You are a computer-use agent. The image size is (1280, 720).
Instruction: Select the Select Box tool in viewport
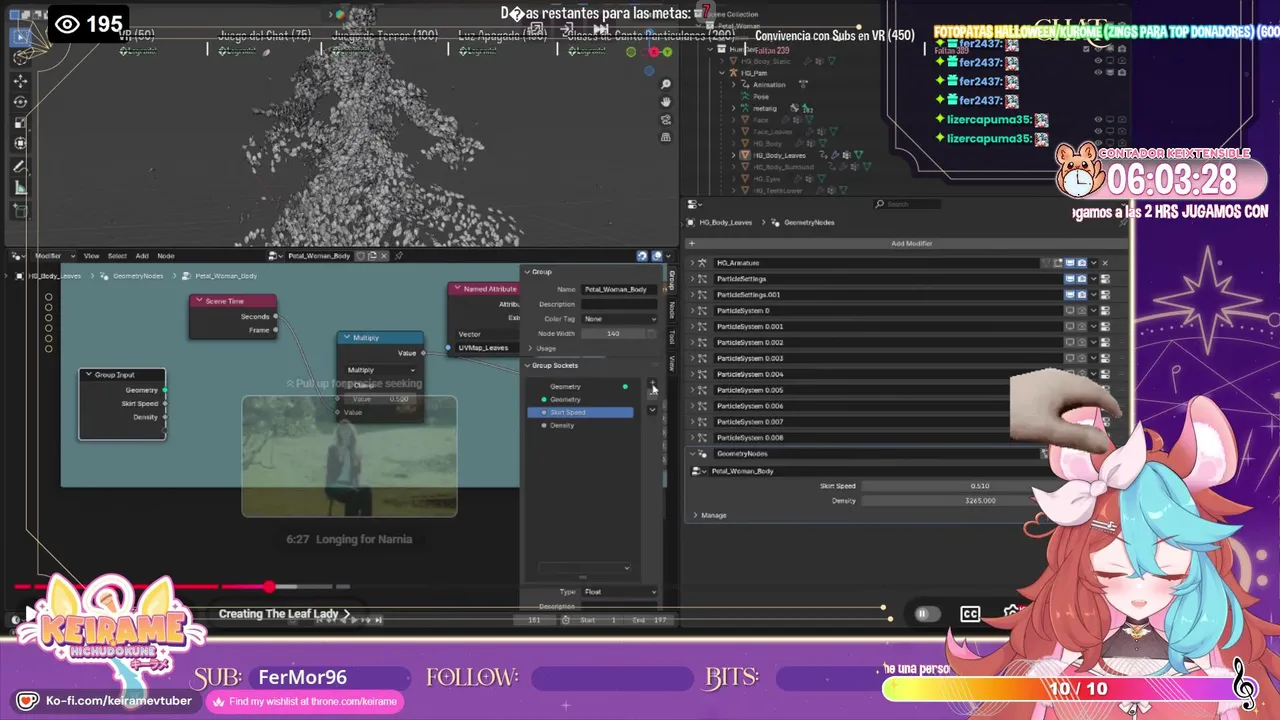coord(20,37)
